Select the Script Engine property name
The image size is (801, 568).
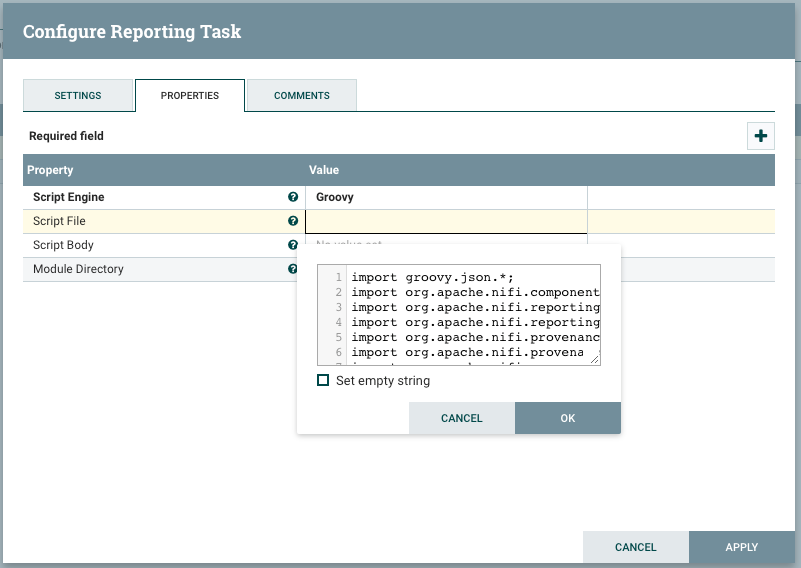tap(68, 197)
